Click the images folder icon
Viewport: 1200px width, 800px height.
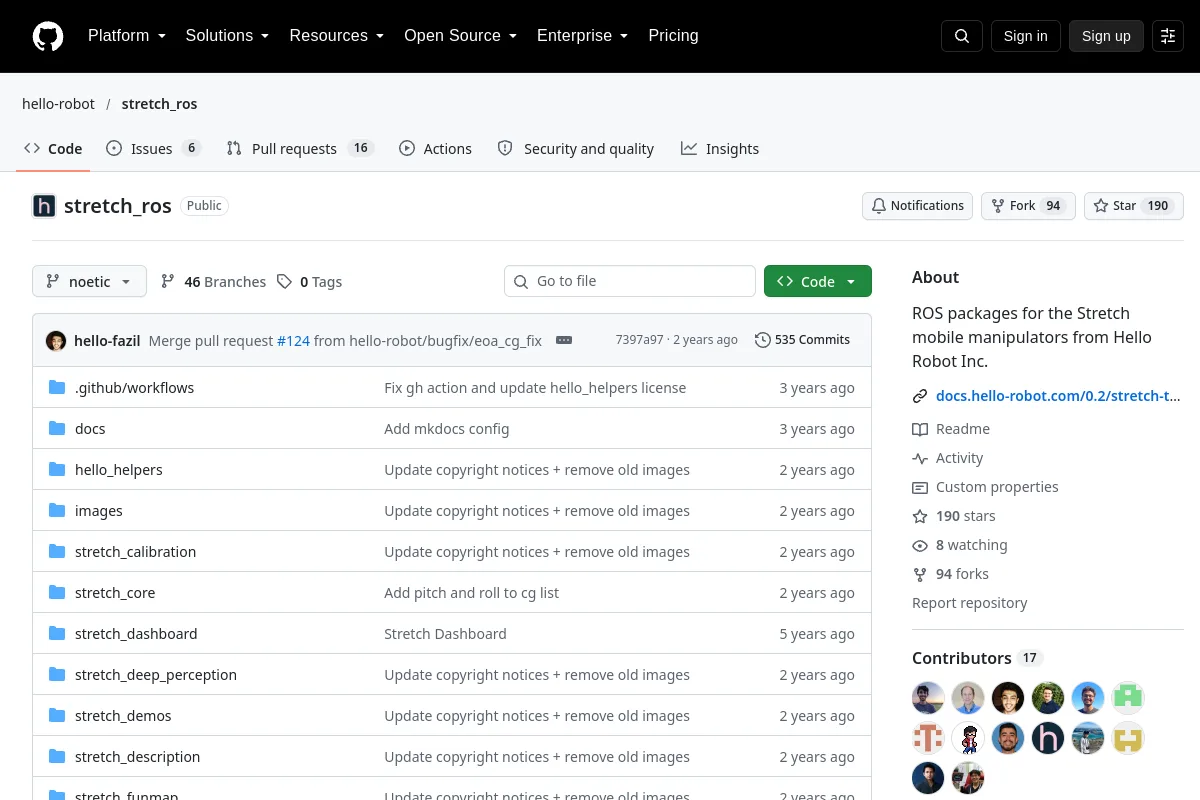(x=57, y=511)
